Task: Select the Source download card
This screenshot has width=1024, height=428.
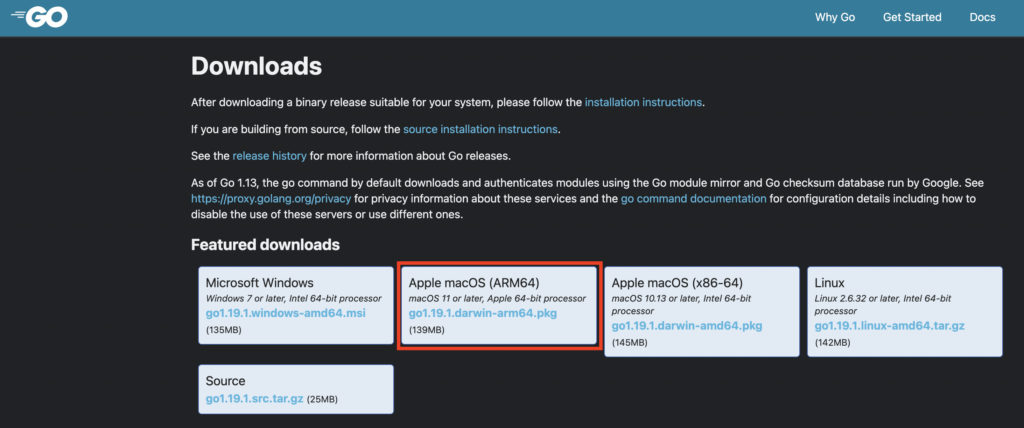Action: coord(295,381)
